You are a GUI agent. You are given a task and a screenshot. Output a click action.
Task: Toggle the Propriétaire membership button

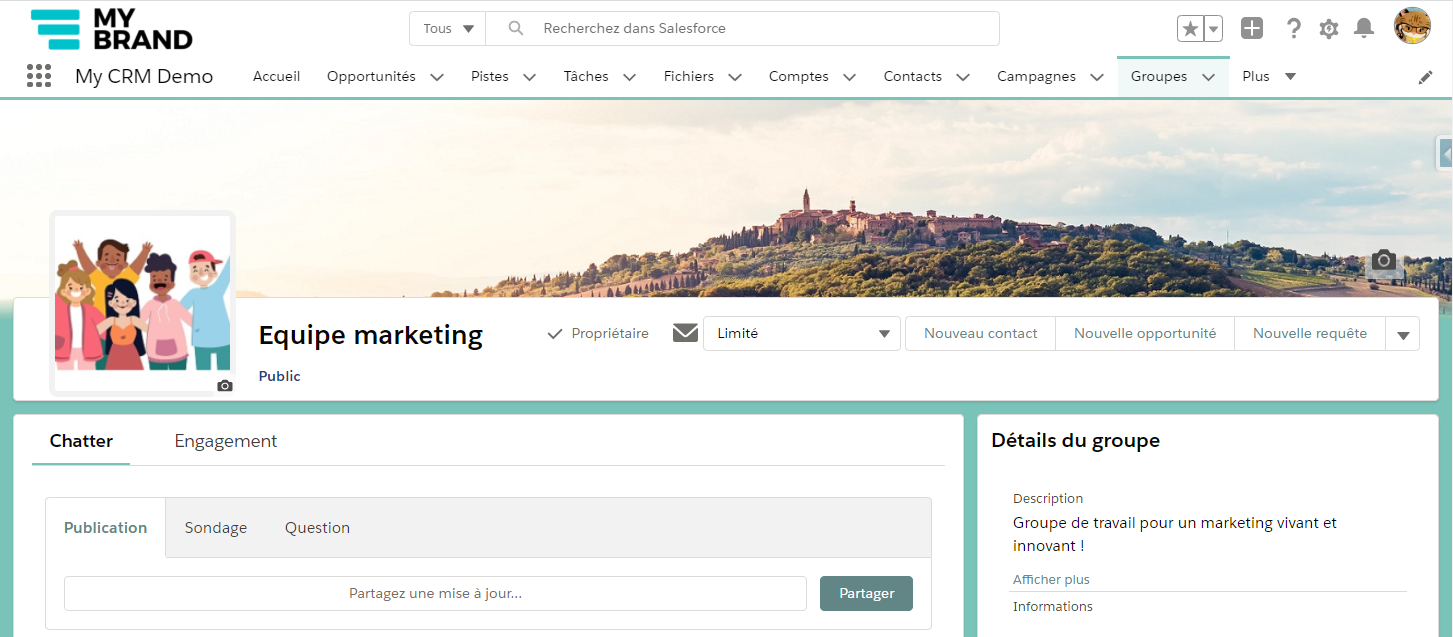[x=598, y=334]
